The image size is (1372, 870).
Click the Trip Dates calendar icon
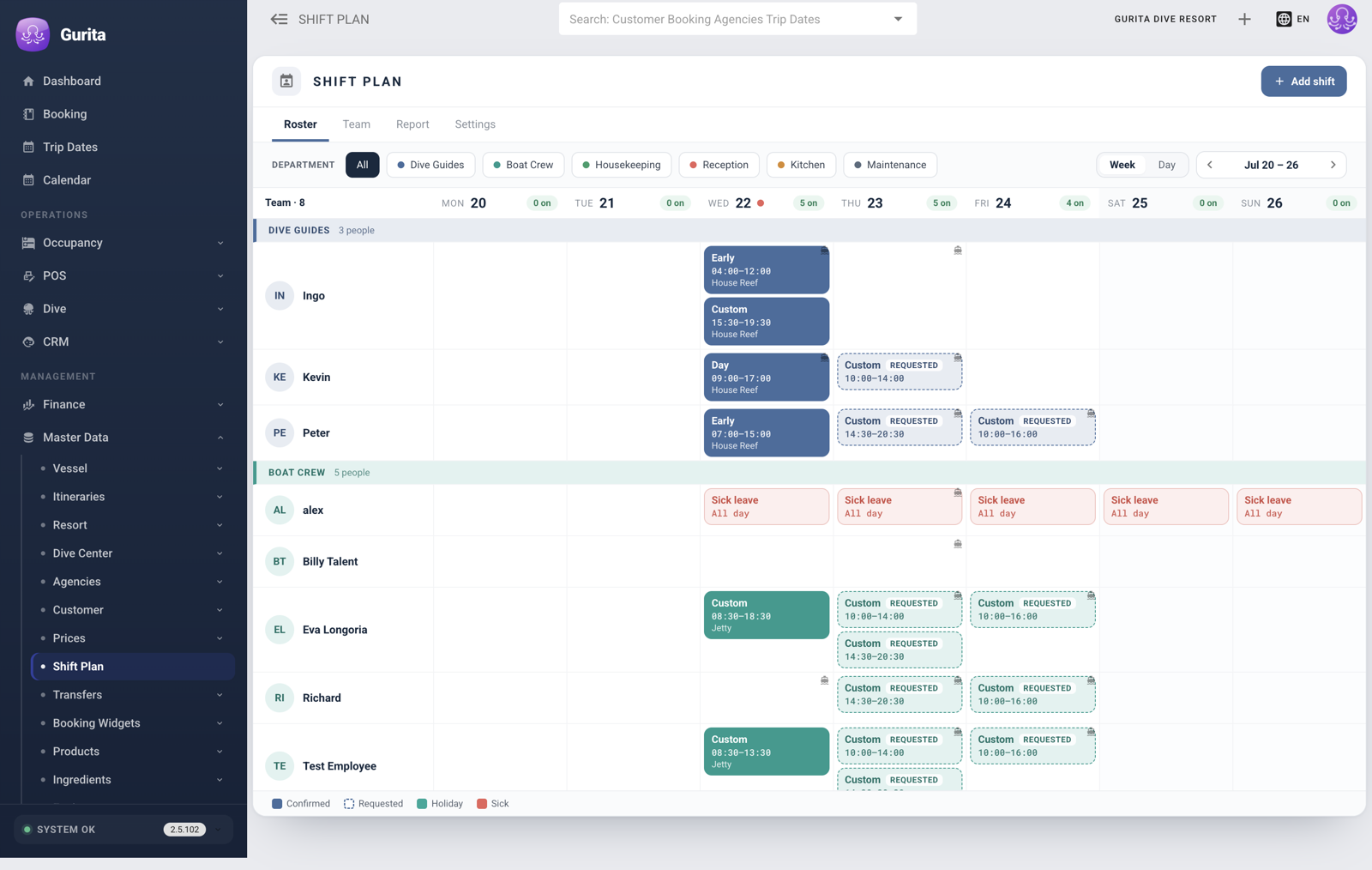click(28, 148)
